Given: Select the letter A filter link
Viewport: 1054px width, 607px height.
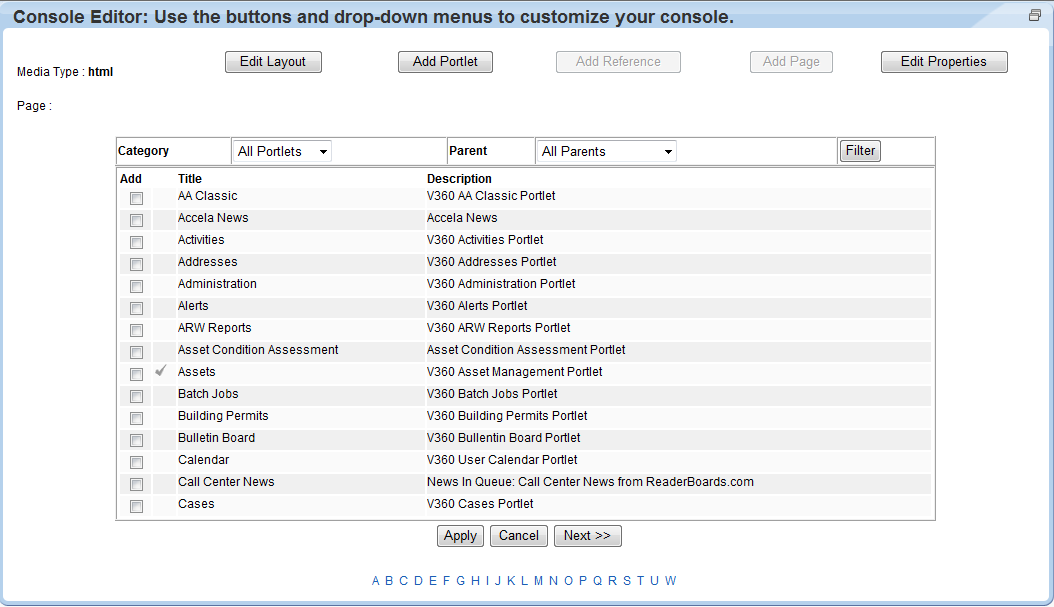Looking at the screenshot, I should pyautogui.click(x=375, y=580).
